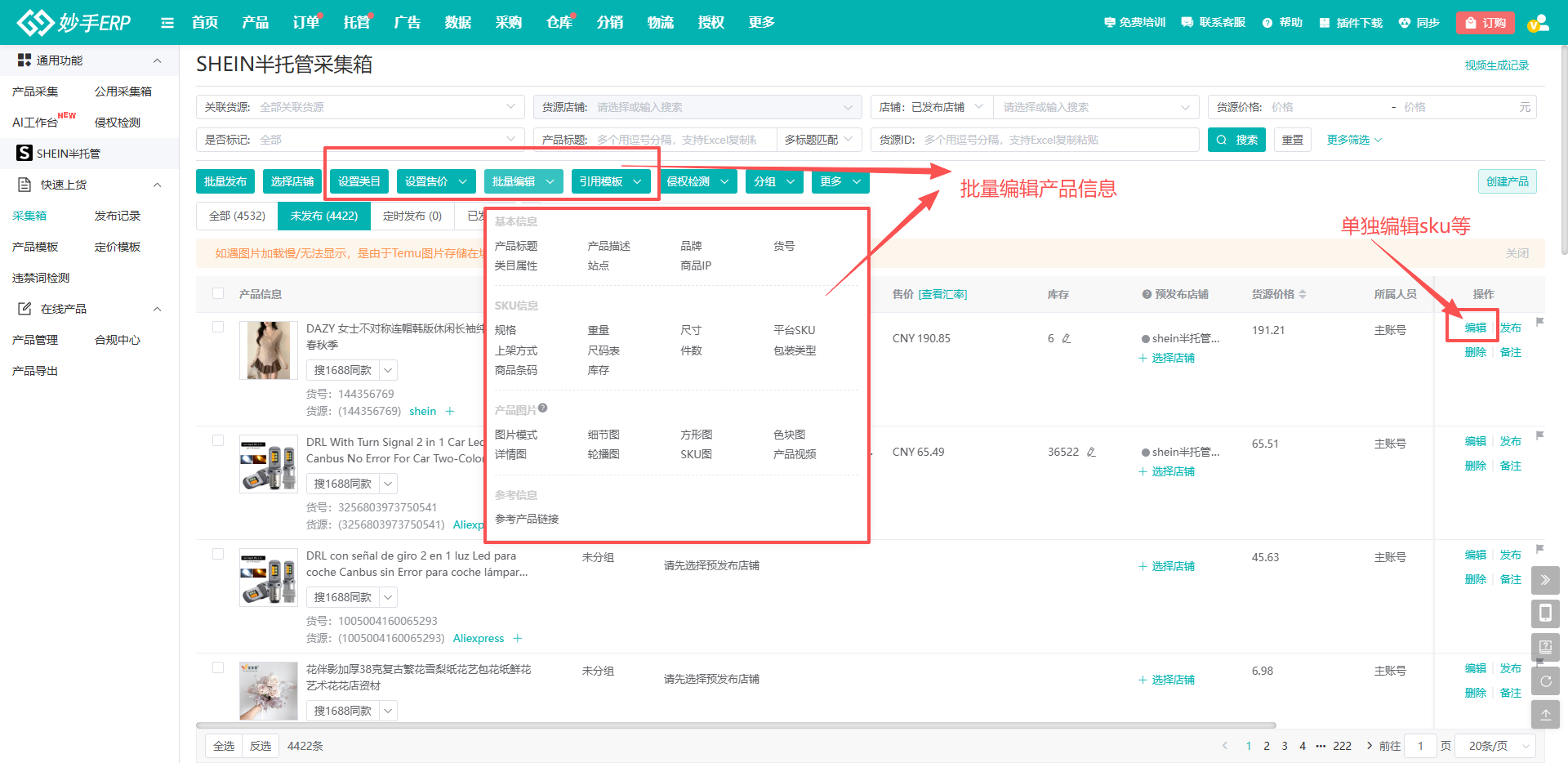Image resolution: width=1568 pixels, height=763 pixels.
Task: Click the 创建产品 button
Action: (x=1508, y=181)
